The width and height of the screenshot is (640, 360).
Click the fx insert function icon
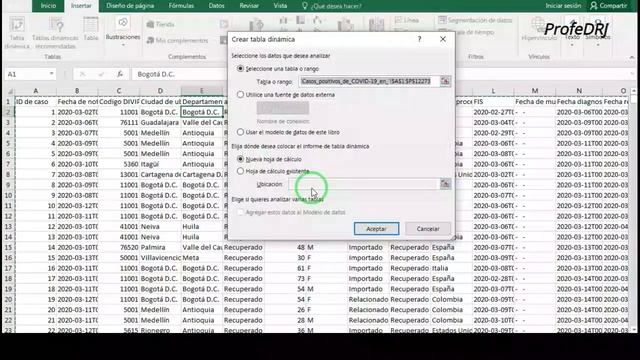pyautogui.click(x=120, y=74)
